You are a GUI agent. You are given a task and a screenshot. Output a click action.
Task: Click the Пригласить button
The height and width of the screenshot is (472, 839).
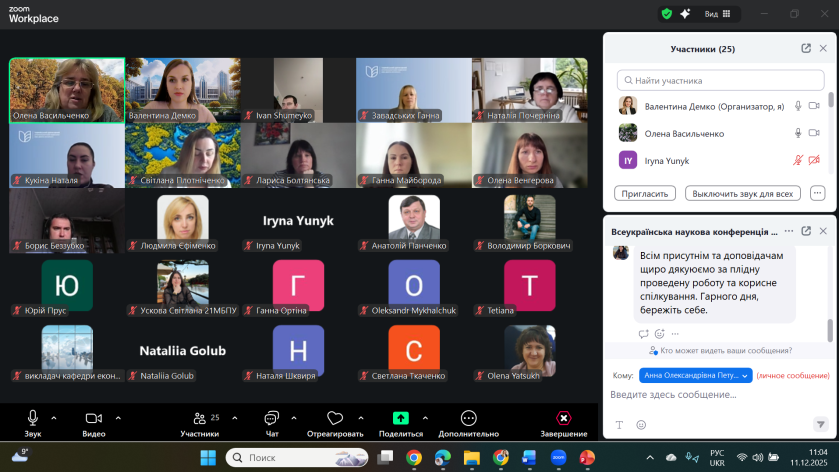pyautogui.click(x=645, y=193)
